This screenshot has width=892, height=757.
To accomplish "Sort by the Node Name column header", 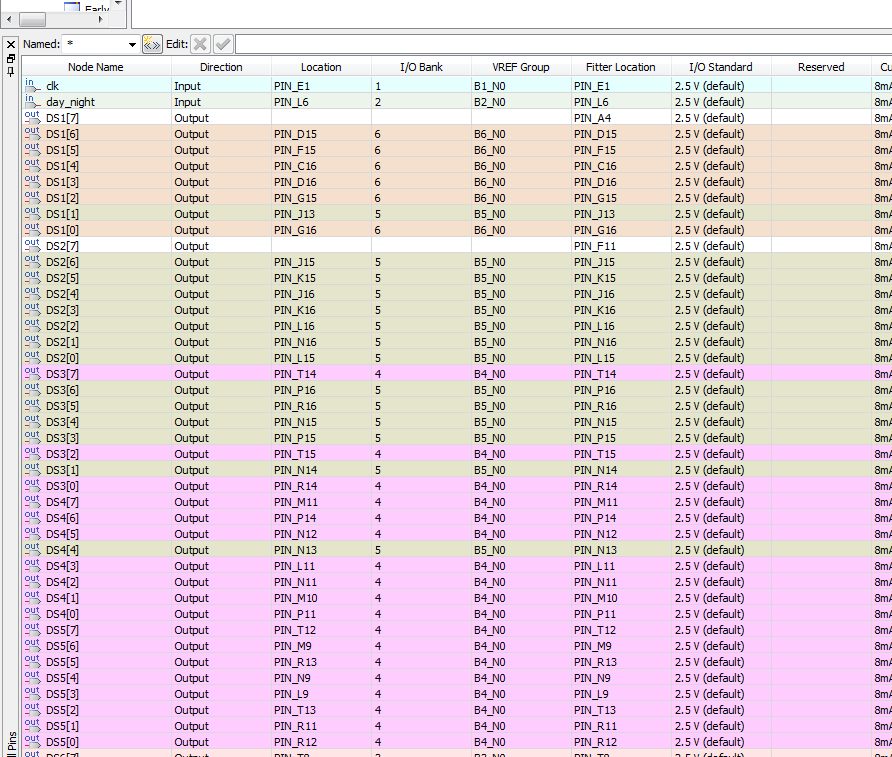I will pos(96,67).
